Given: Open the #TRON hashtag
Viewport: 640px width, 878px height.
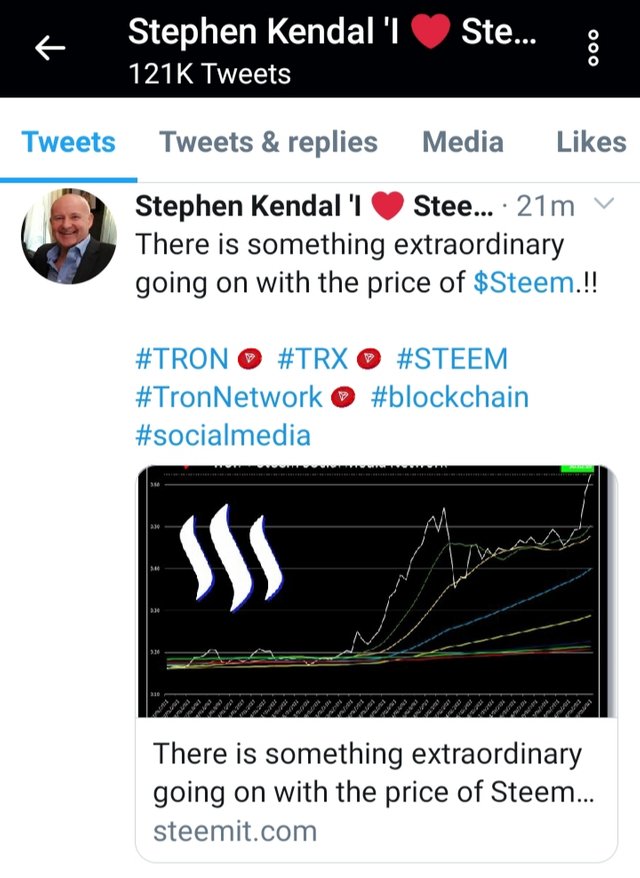Looking at the screenshot, I should (x=182, y=359).
